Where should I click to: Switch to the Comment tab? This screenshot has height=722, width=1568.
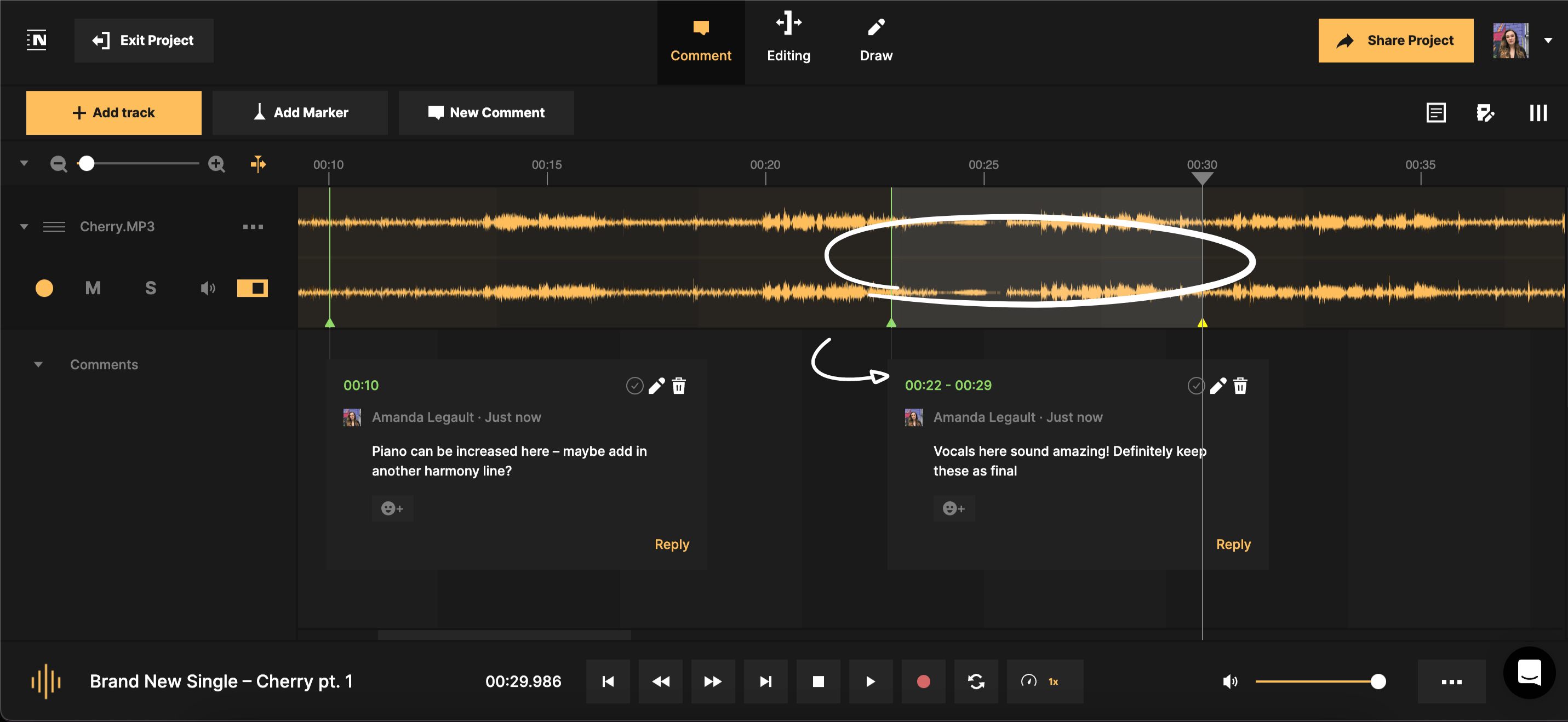(701, 40)
